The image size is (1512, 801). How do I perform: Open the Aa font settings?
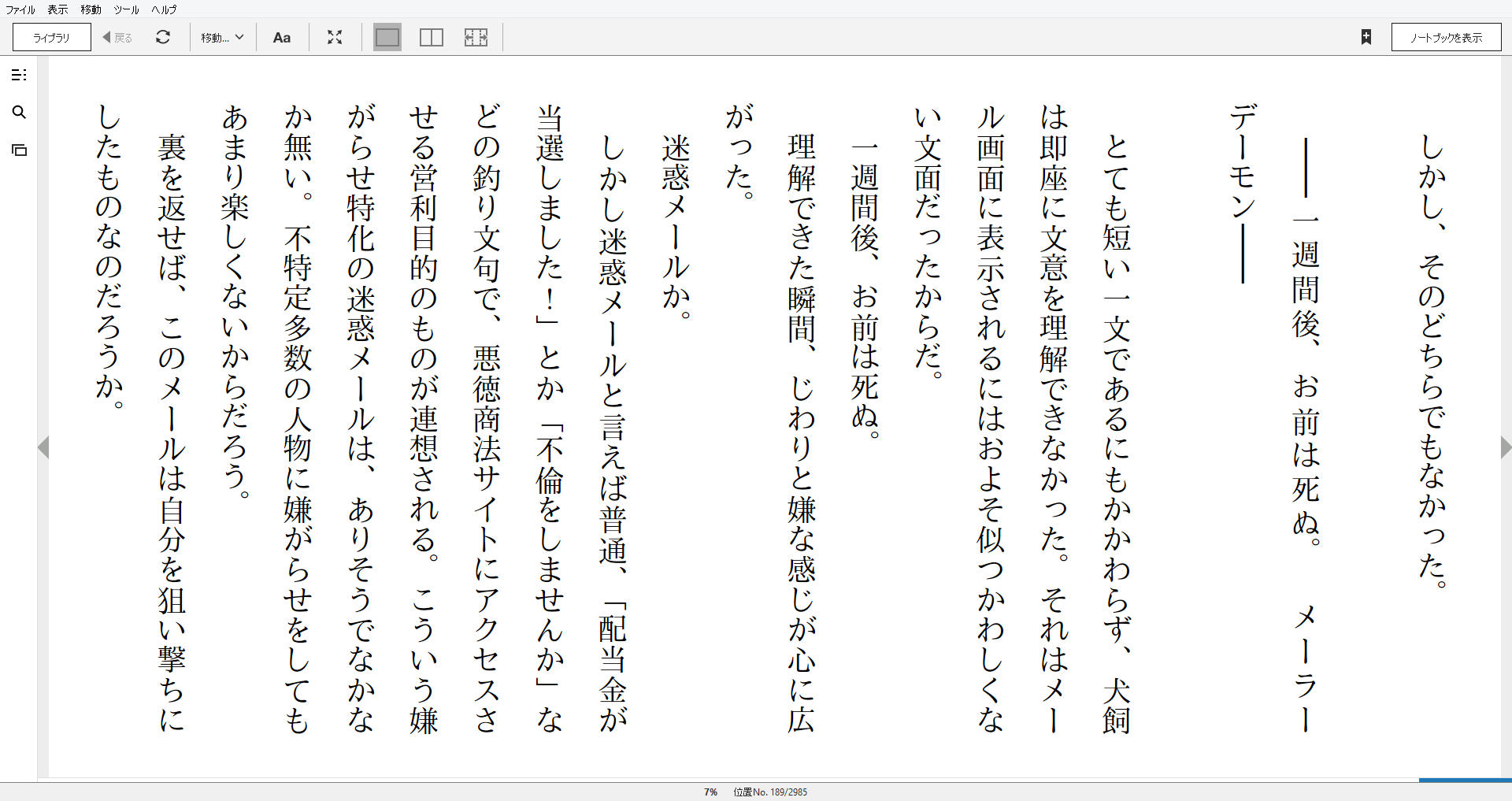281,37
